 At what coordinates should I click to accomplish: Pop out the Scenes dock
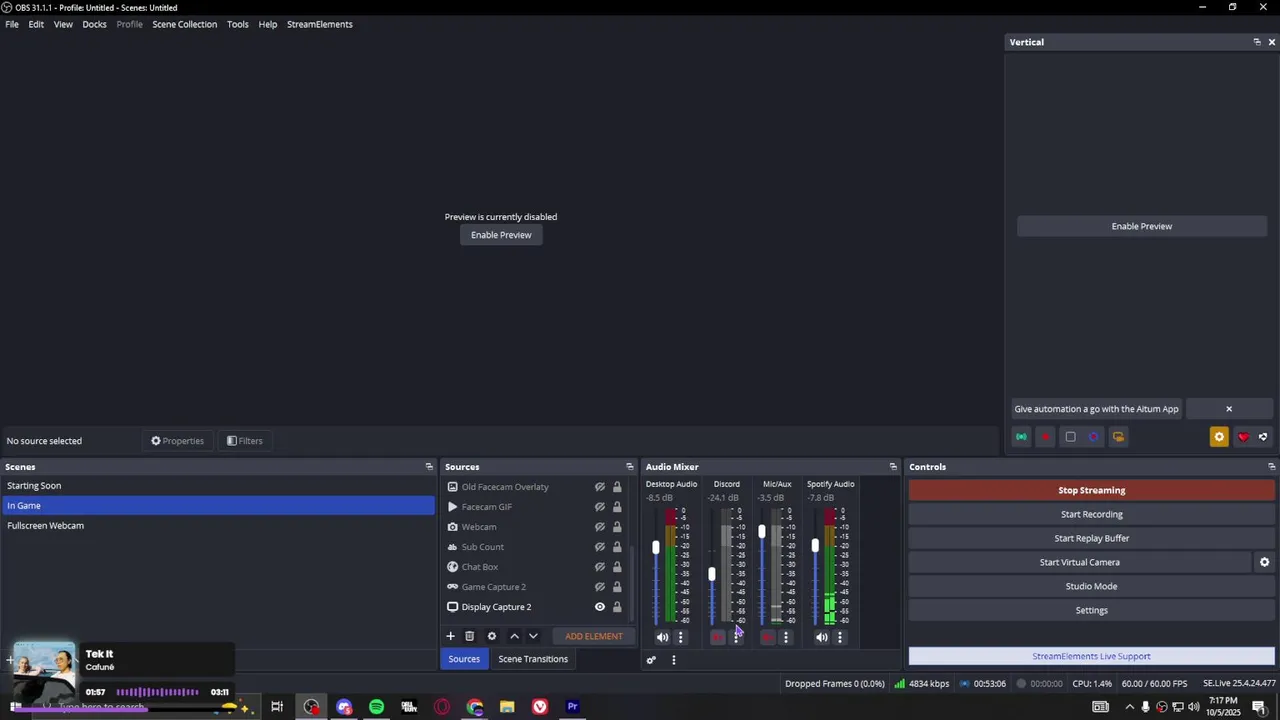pos(429,467)
